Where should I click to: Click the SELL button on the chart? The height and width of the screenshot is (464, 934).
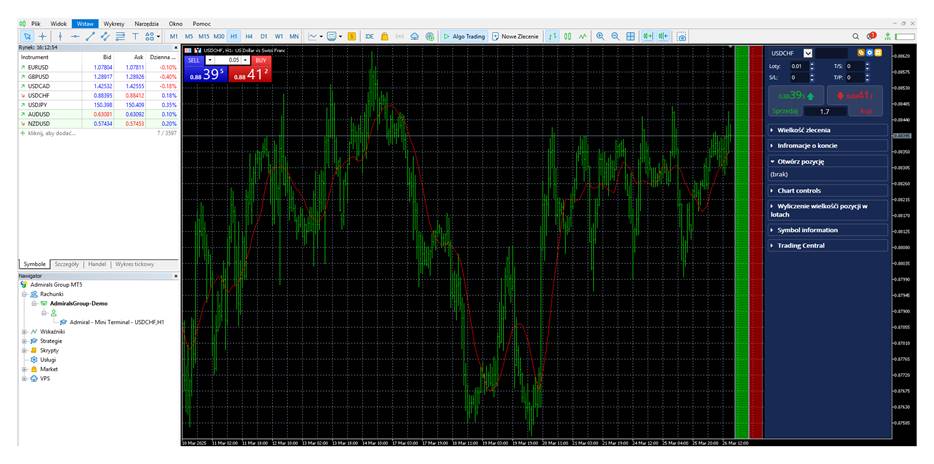point(194,60)
